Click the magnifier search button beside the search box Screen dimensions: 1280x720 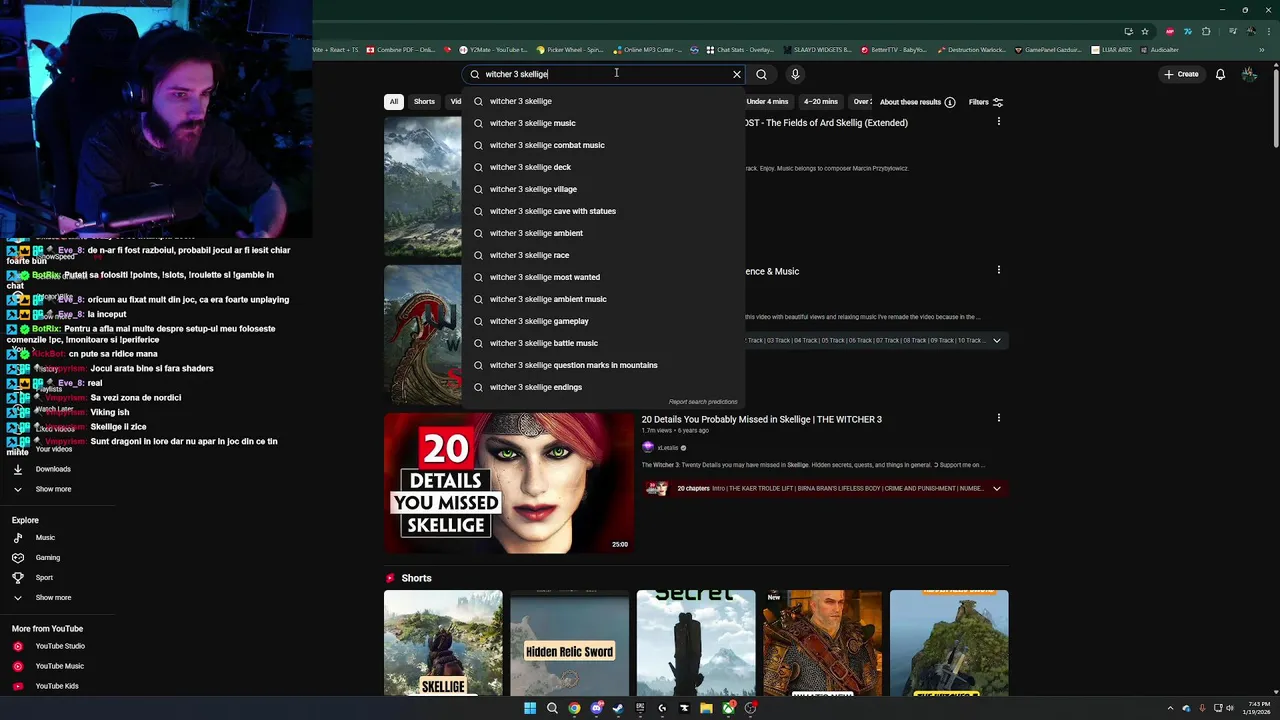(761, 74)
